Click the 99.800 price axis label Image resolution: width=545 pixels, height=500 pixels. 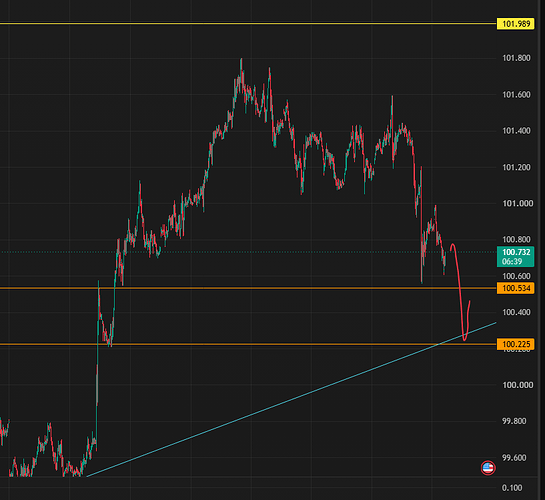tap(514, 421)
